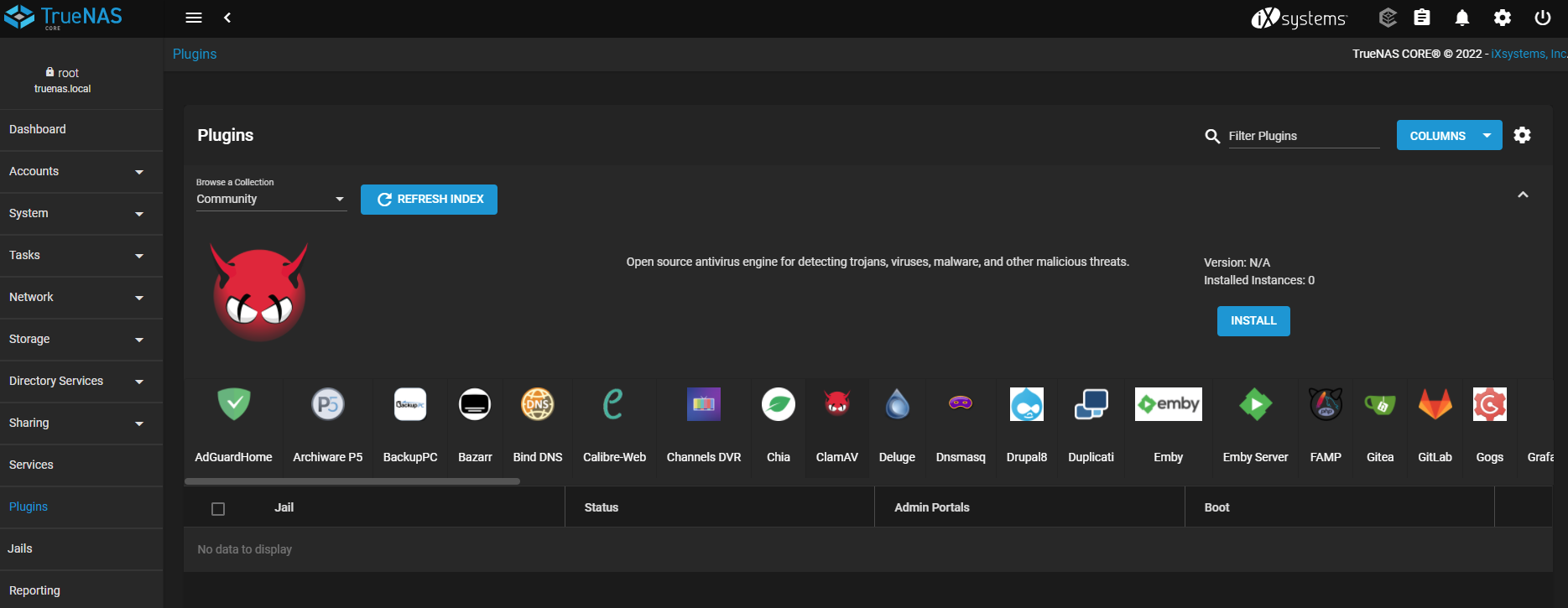Select the Archiware P5 plugin icon
Viewport: 1568px width, 608px height.
328,404
